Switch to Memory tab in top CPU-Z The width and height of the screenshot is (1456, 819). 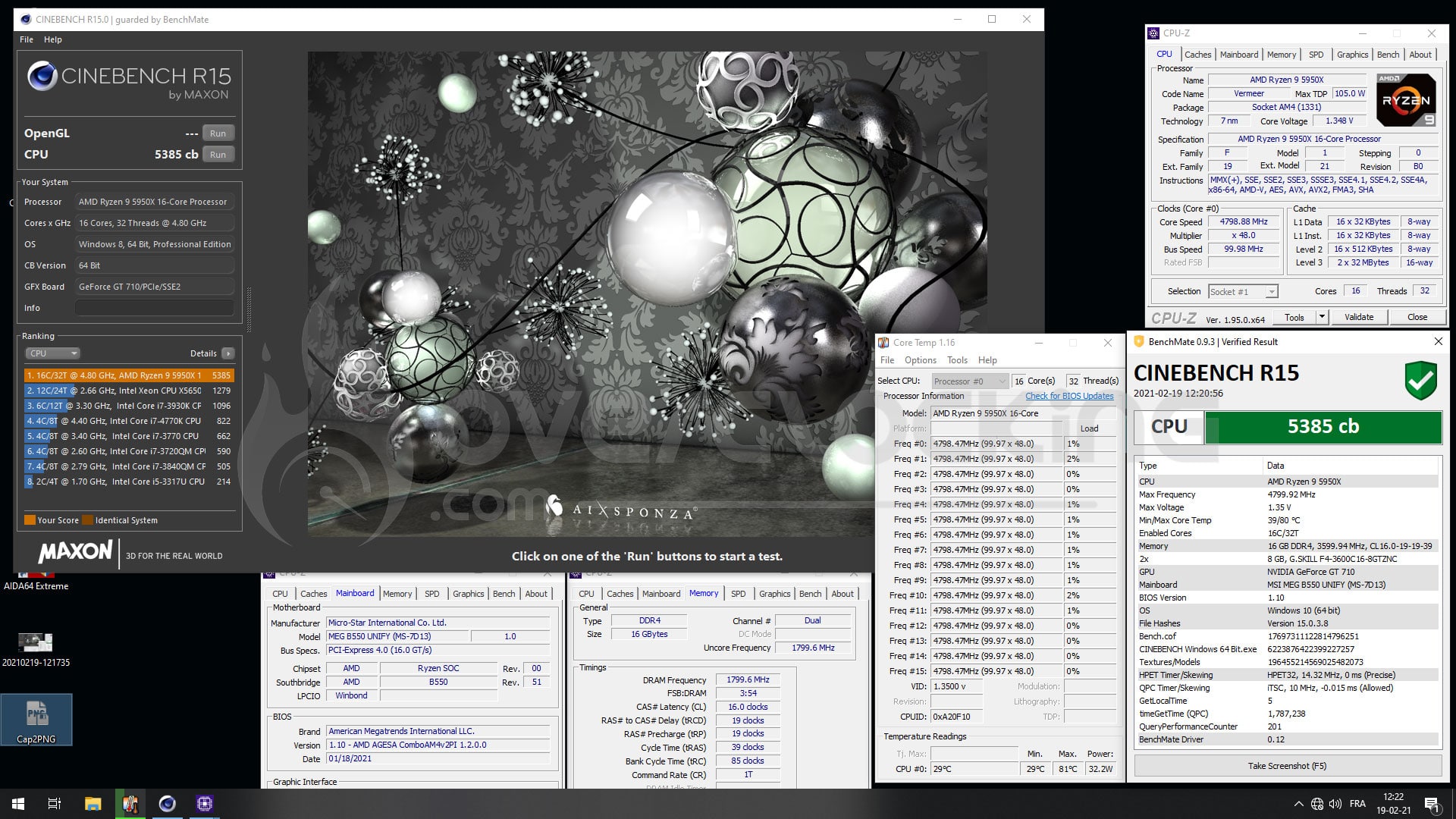pos(1281,55)
